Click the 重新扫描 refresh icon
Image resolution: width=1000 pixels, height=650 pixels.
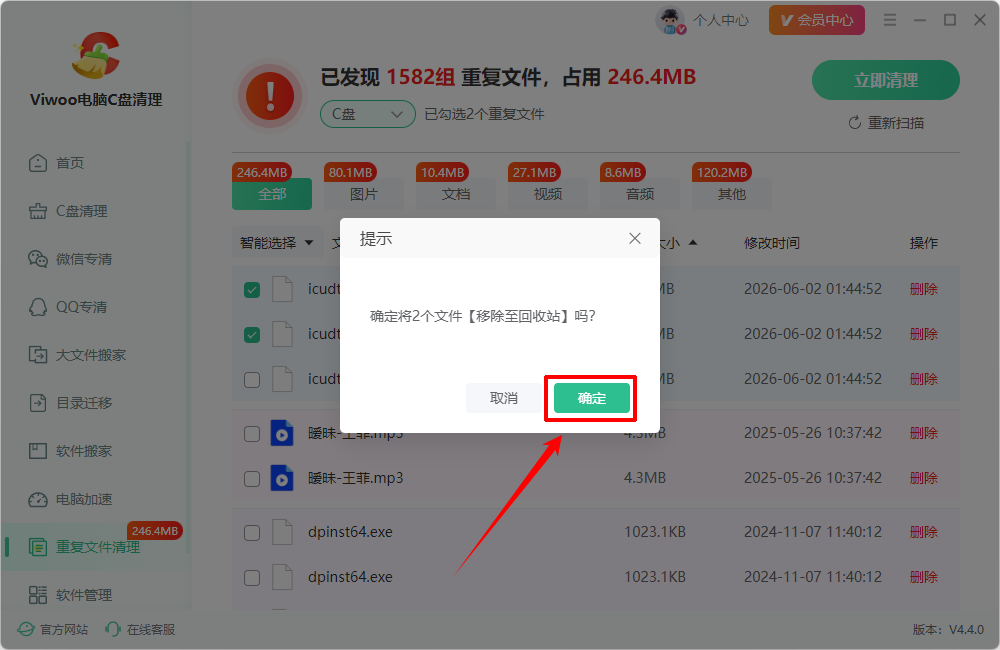(855, 122)
